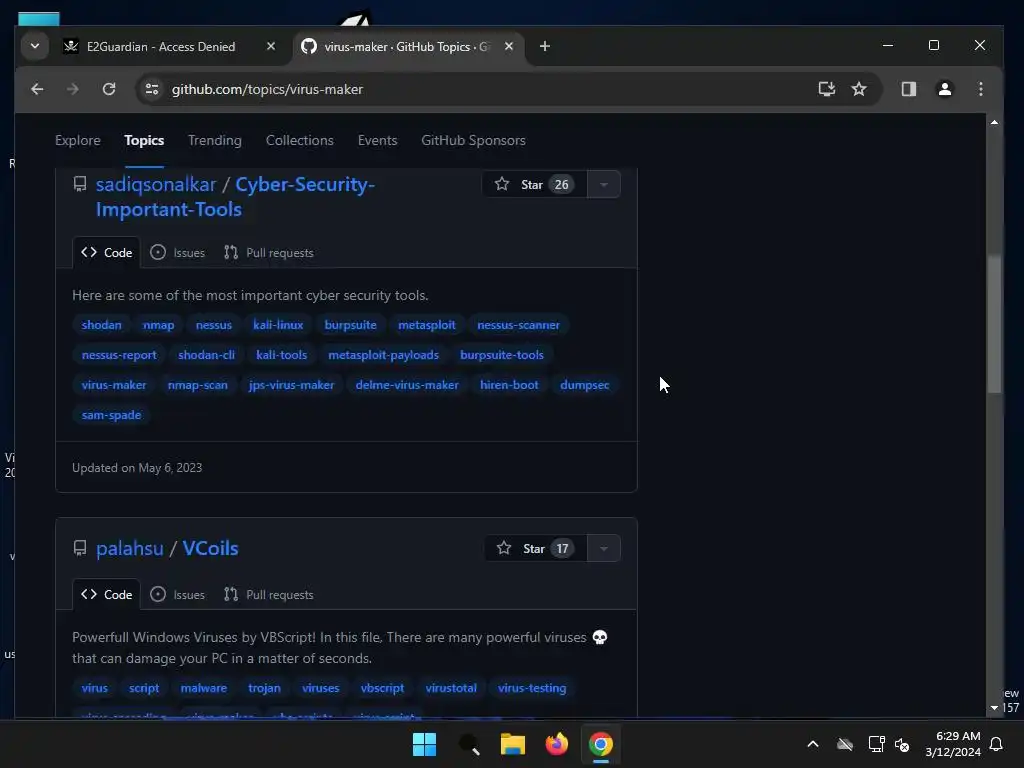Viewport: 1024px width, 768px height.
Task: Open palahsu user profile link
Action: tap(129, 549)
